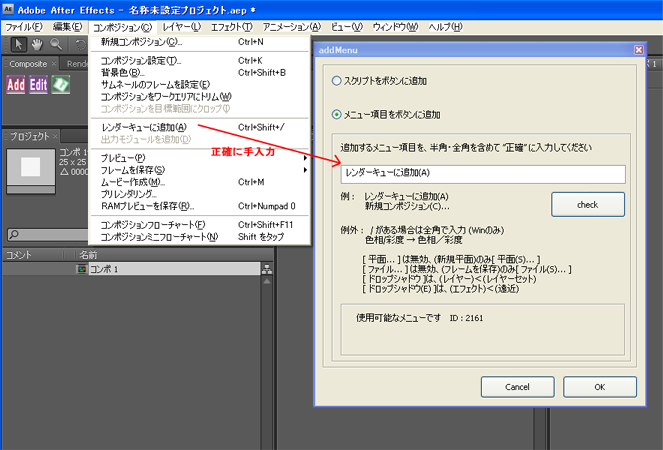Click the green diamond launcher icon

pos(60,85)
